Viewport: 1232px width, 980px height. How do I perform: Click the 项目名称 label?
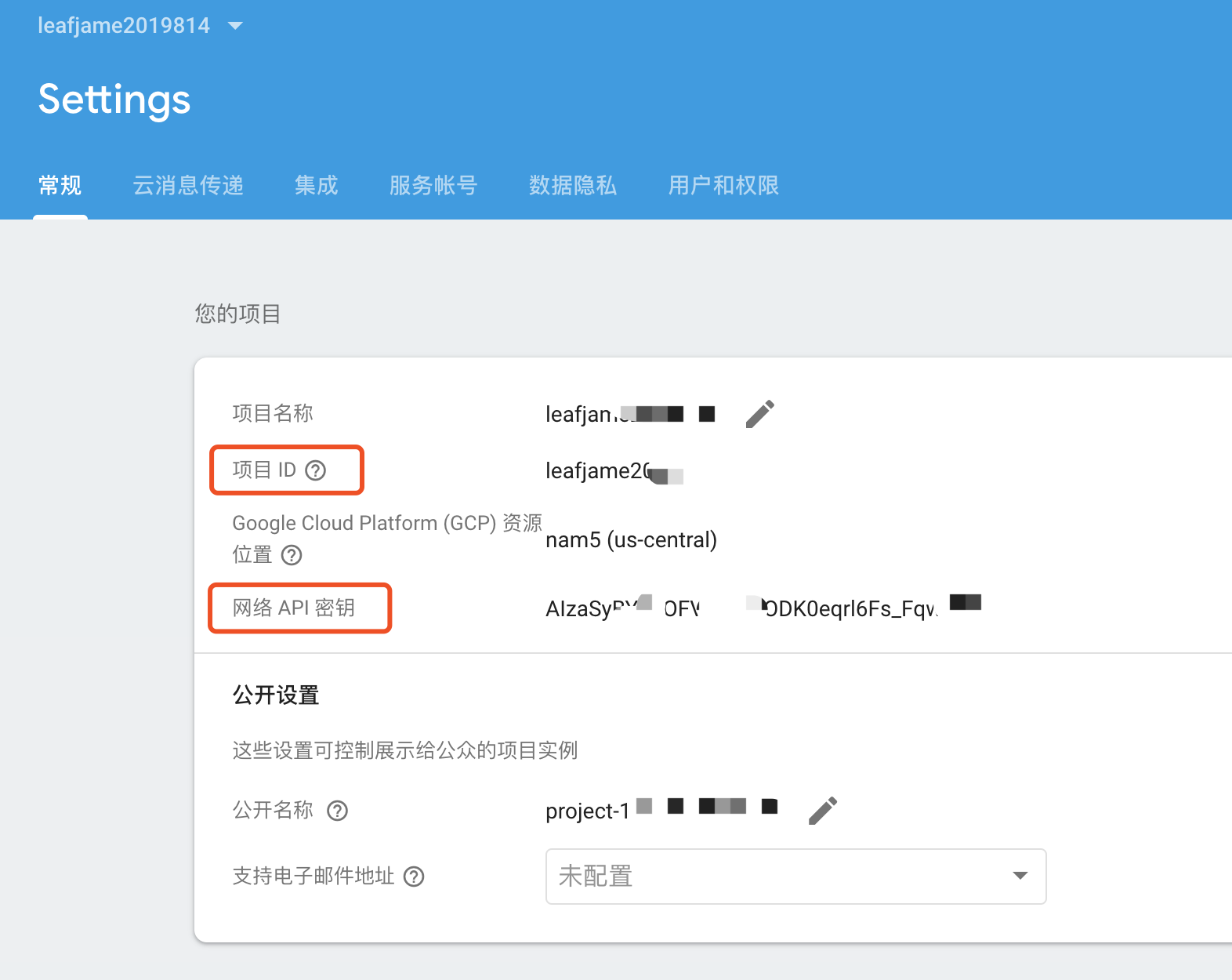click(x=273, y=413)
